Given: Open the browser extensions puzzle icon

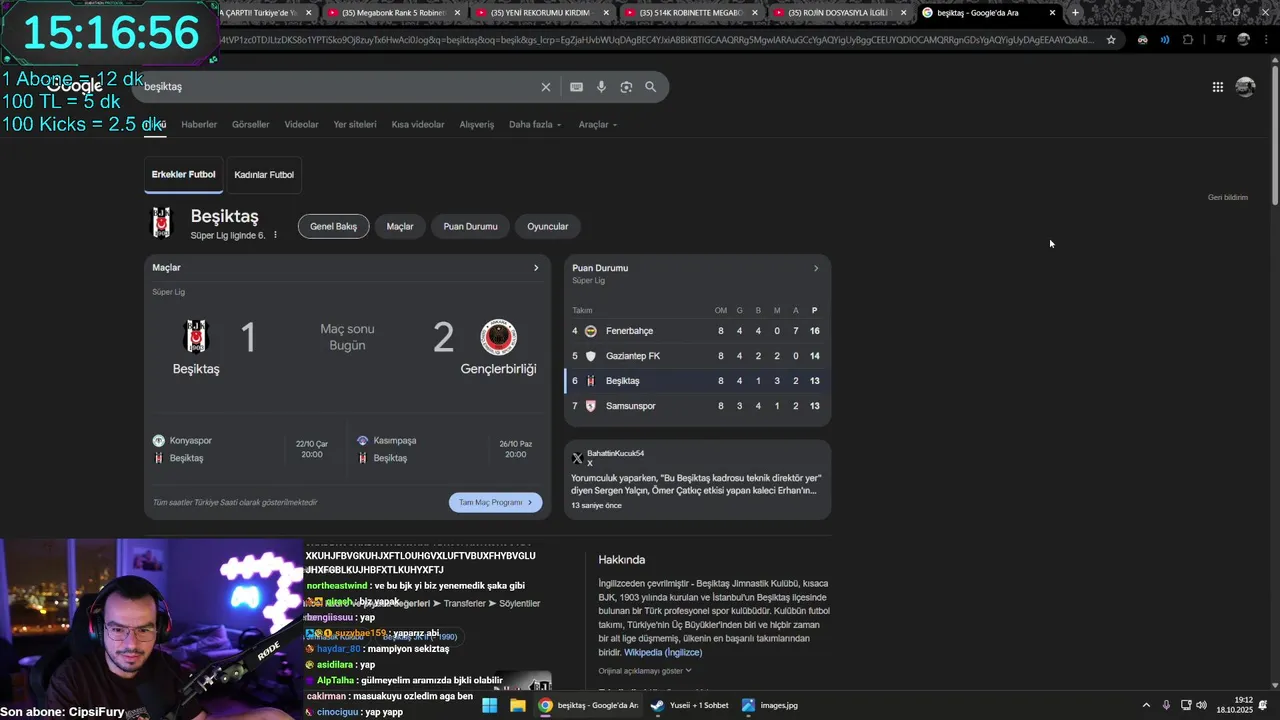Looking at the screenshot, I should click(1188, 40).
